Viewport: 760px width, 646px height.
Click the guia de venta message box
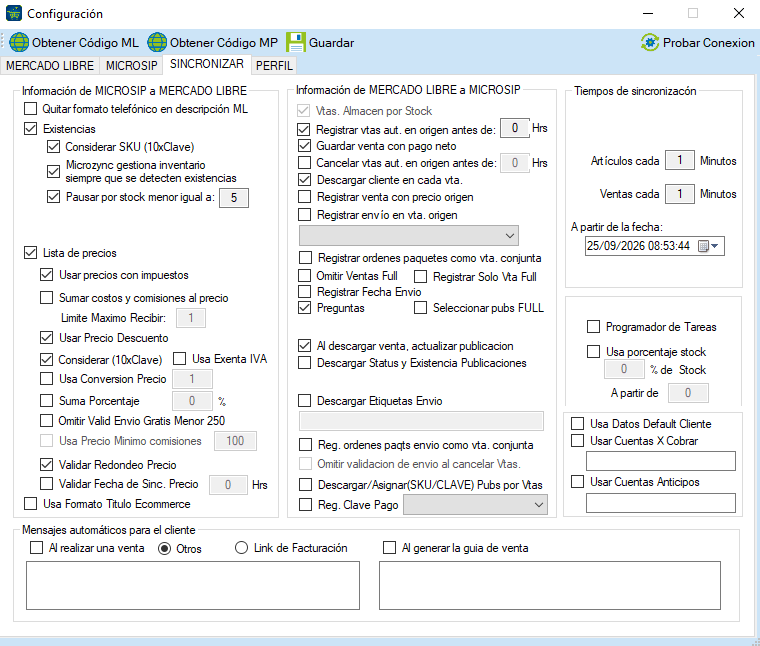[550, 585]
